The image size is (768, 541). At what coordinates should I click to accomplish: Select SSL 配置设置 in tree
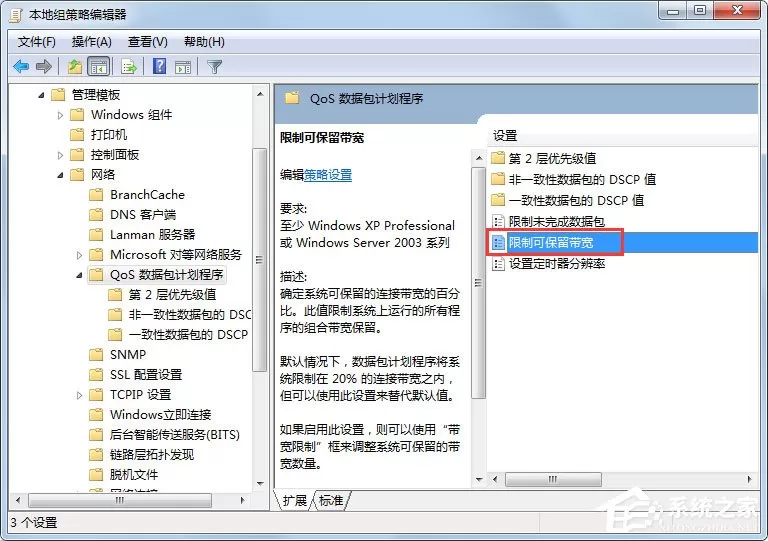[x=146, y=375]
